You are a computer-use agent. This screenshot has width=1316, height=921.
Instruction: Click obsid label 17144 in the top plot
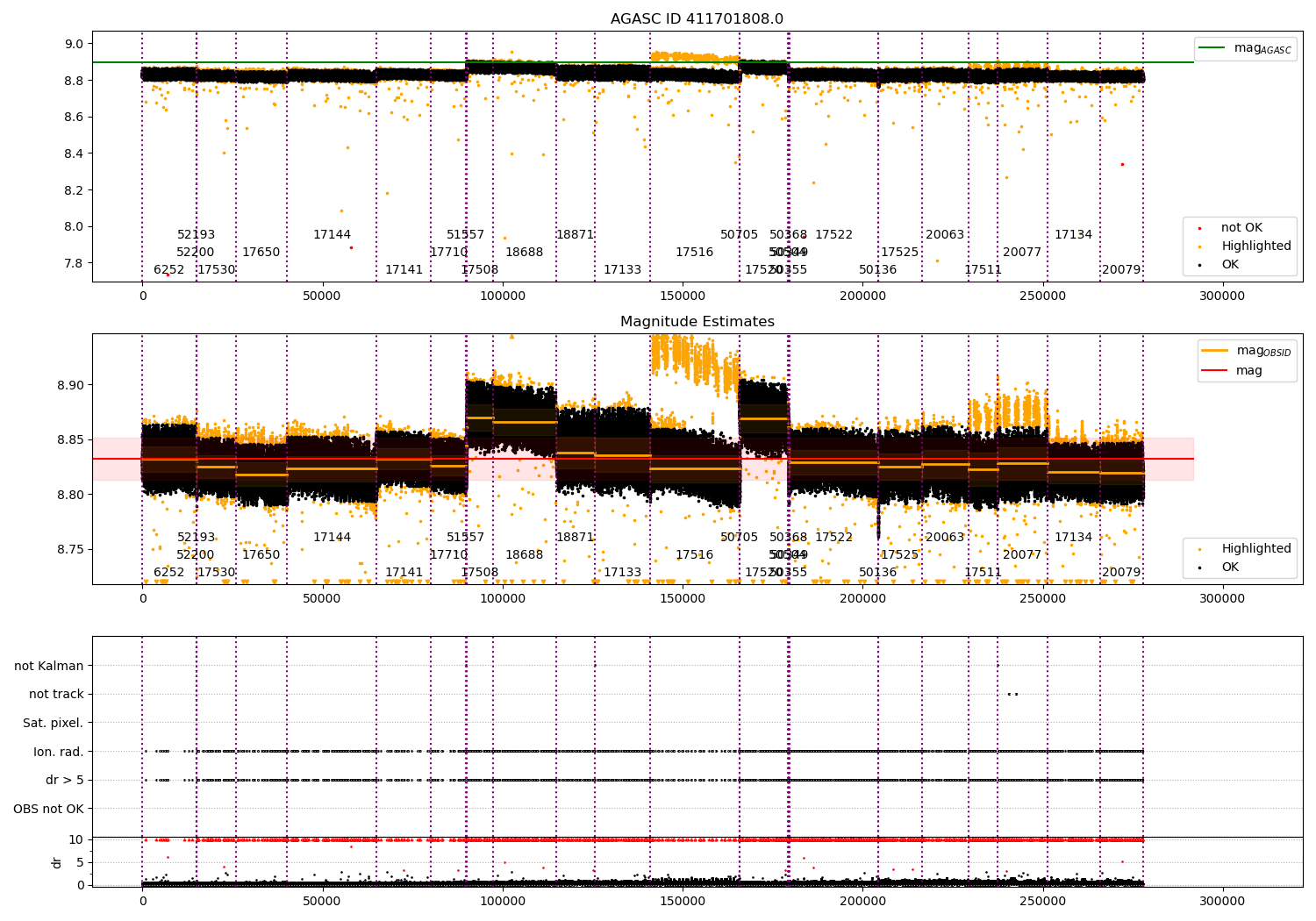click(332, 235)
